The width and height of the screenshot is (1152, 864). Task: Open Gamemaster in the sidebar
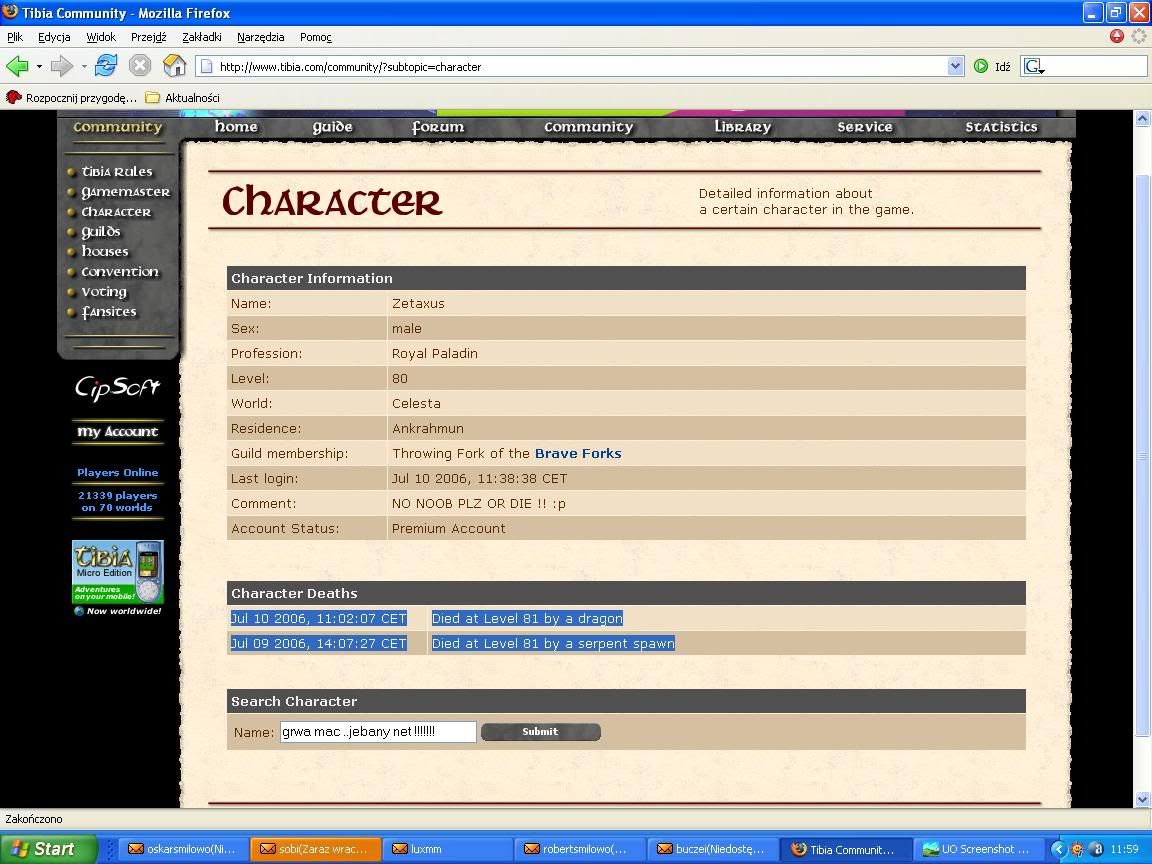(x=125, y=192)
